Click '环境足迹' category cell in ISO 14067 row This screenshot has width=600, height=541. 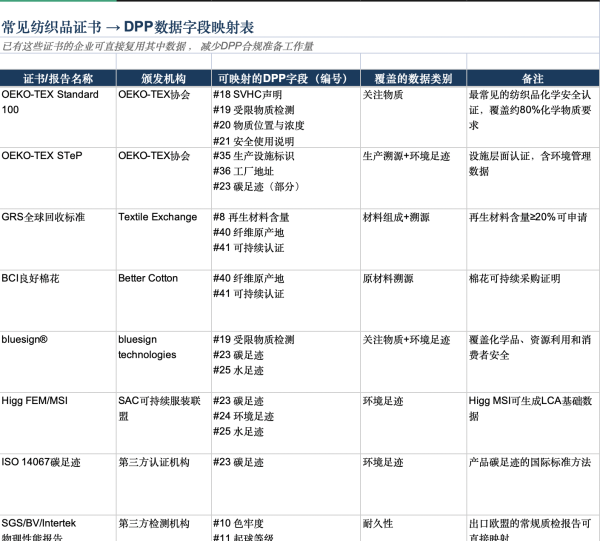pos(413,484)
